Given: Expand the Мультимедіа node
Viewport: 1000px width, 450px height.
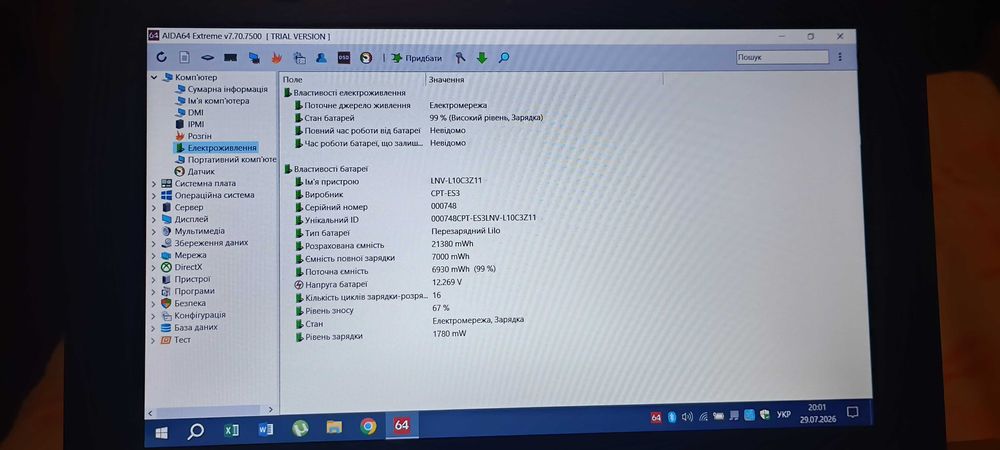Looking at the screenshot, I should tap(153, 231).
